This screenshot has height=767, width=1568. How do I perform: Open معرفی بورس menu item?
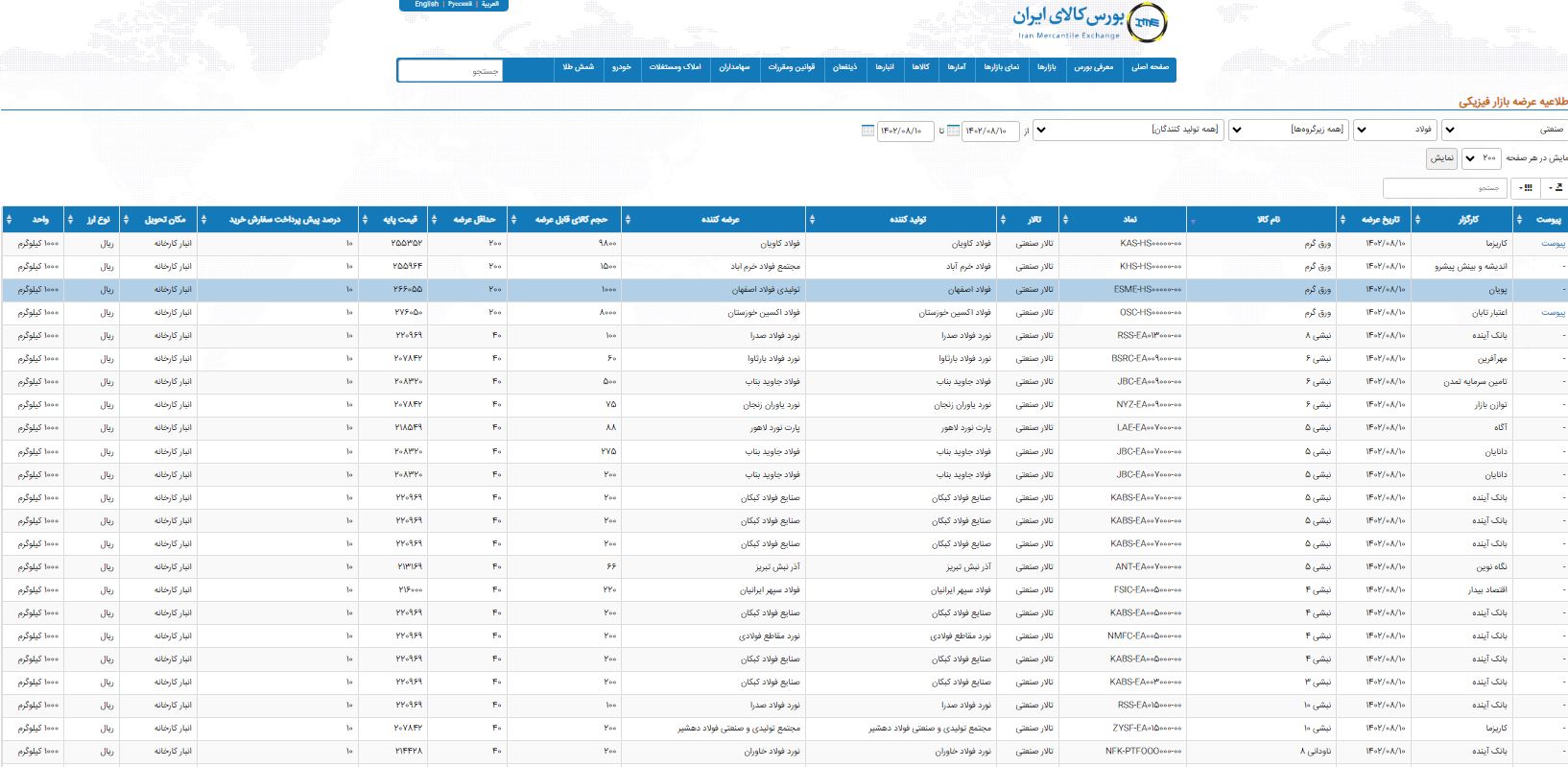click(x=1093, y=68)
